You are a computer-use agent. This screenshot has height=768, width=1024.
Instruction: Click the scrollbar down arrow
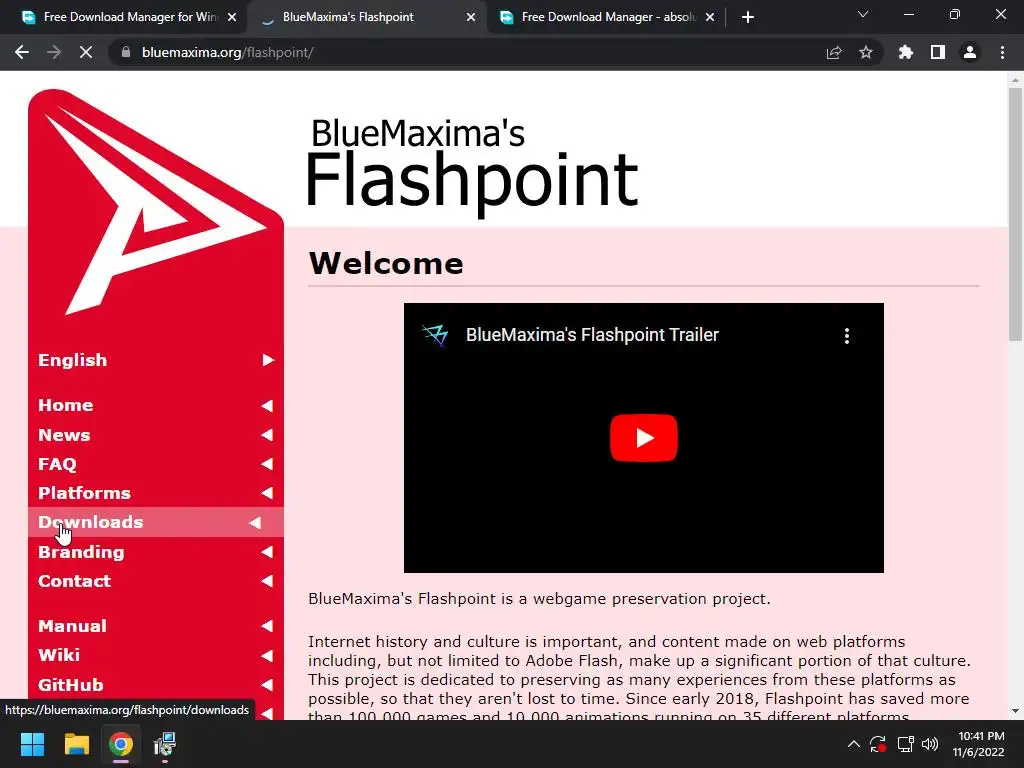1015,711
